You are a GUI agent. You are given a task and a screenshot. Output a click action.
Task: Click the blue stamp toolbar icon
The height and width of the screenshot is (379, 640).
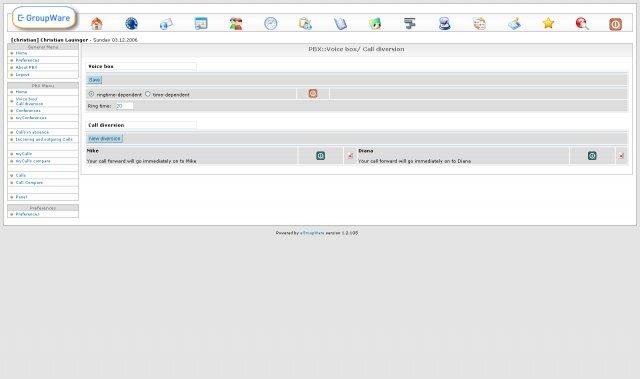point(444,24)
